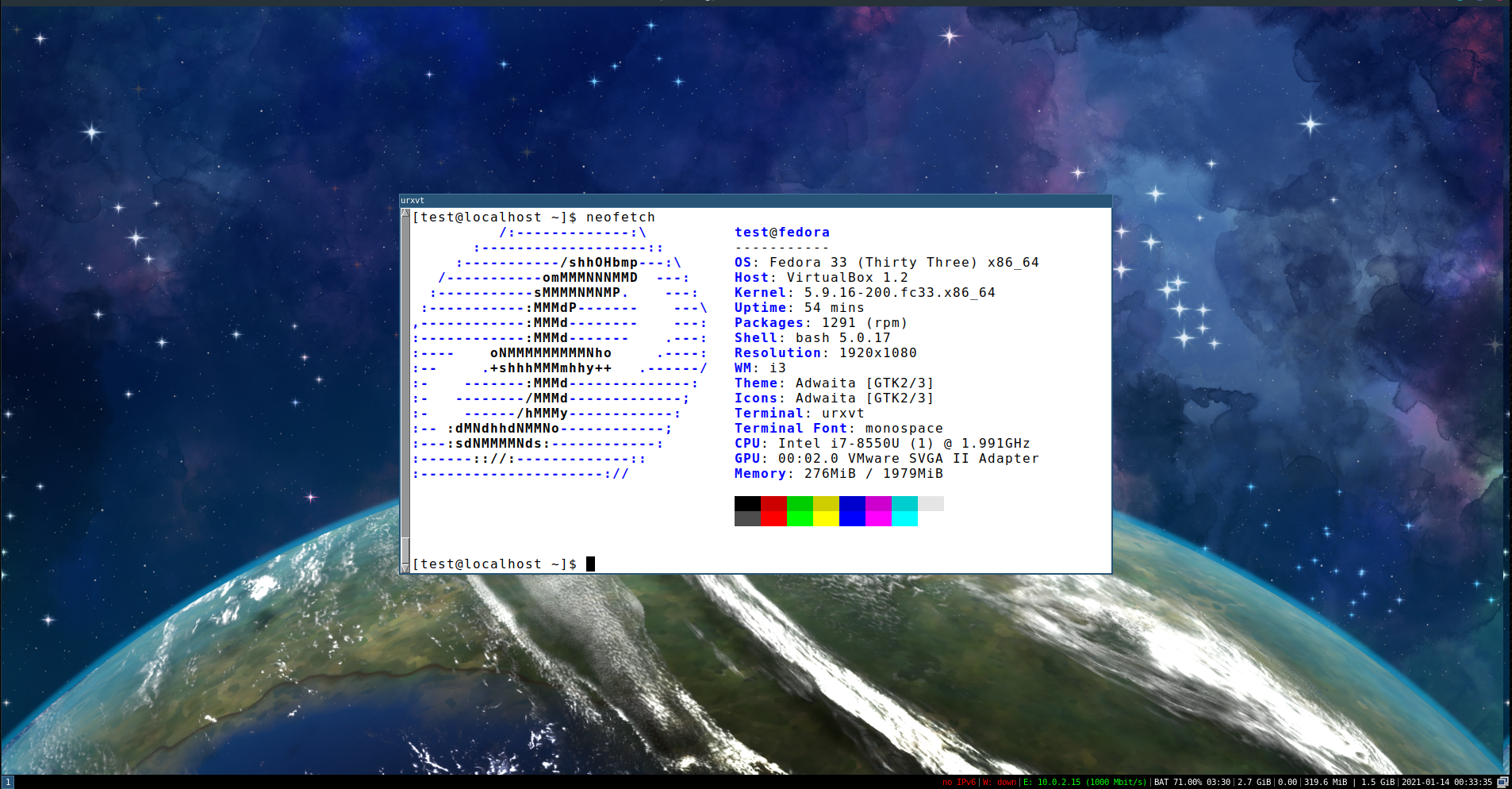Click the bright green color block, bottom row

click(800, 518)
